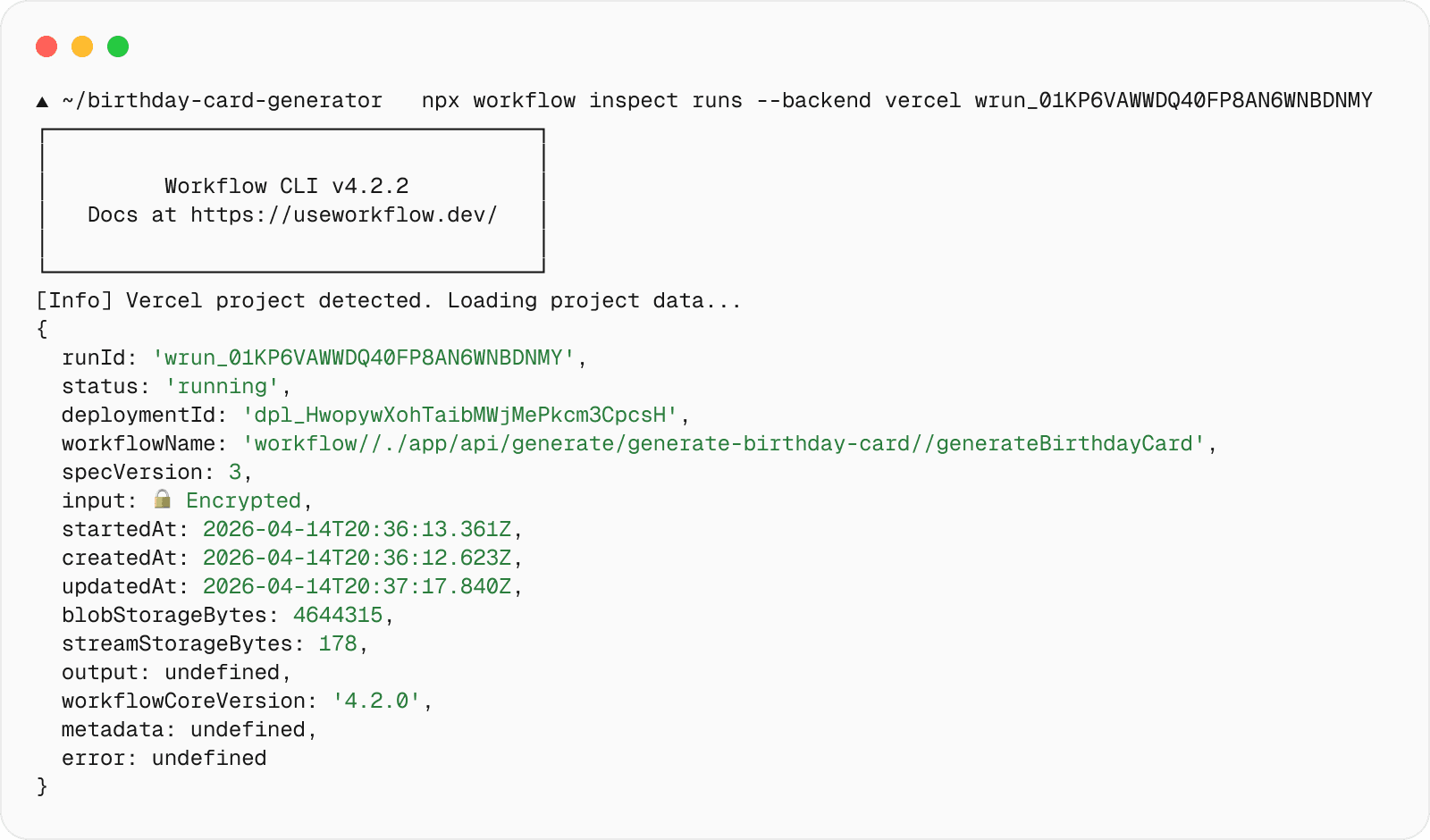The height and width of the screenshot is (840, 1430).
Task: Click the ~/birthday-card-generator directory path
Action: tap(222, 100)
